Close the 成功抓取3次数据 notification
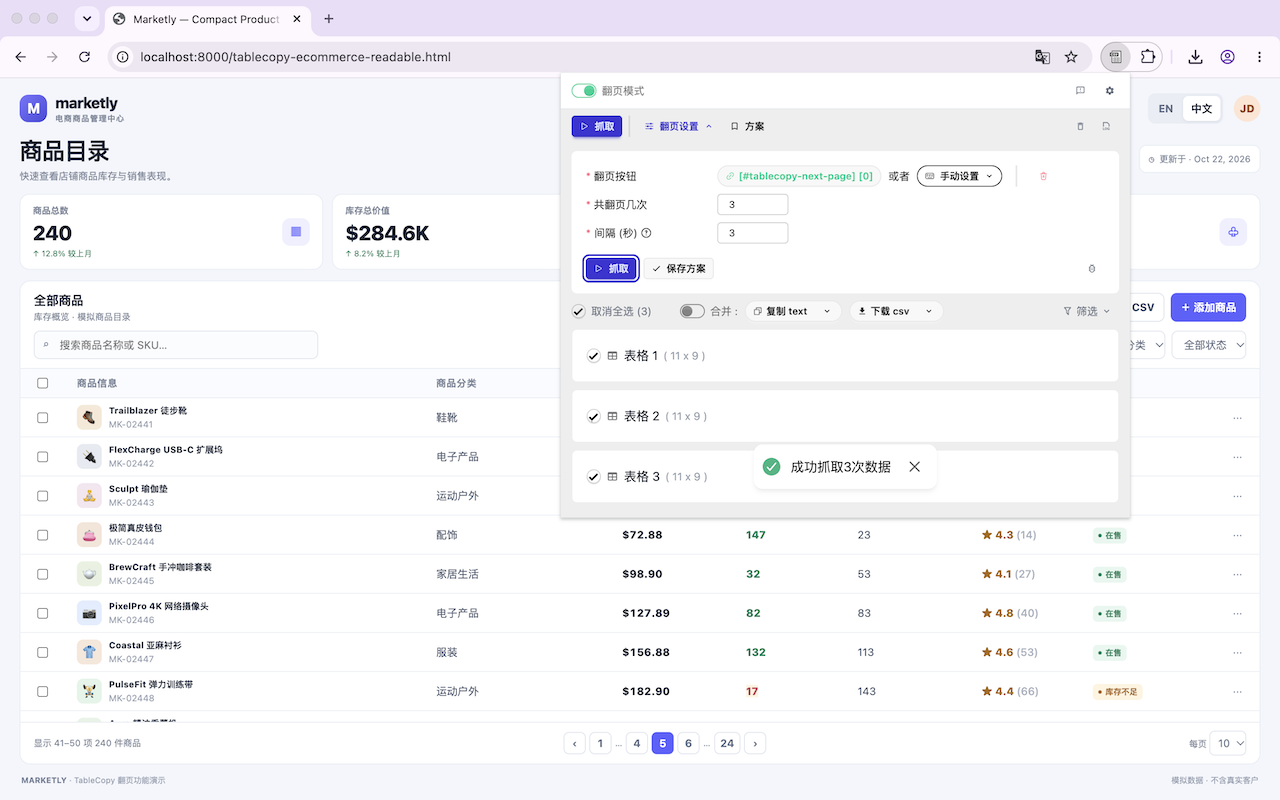This screenshot has width=1280, height=800. point(915,467)
